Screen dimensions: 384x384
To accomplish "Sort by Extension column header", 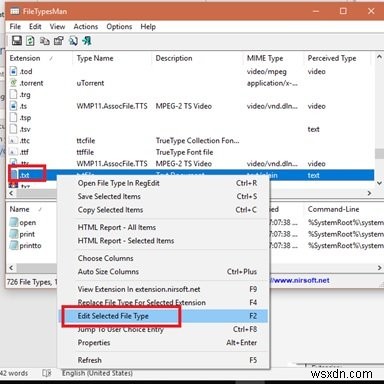I will [x=39, y=58].
